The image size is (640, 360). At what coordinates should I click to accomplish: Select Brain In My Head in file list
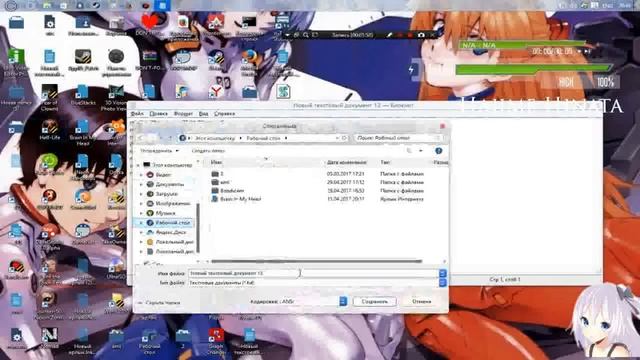tap(236, 199)
